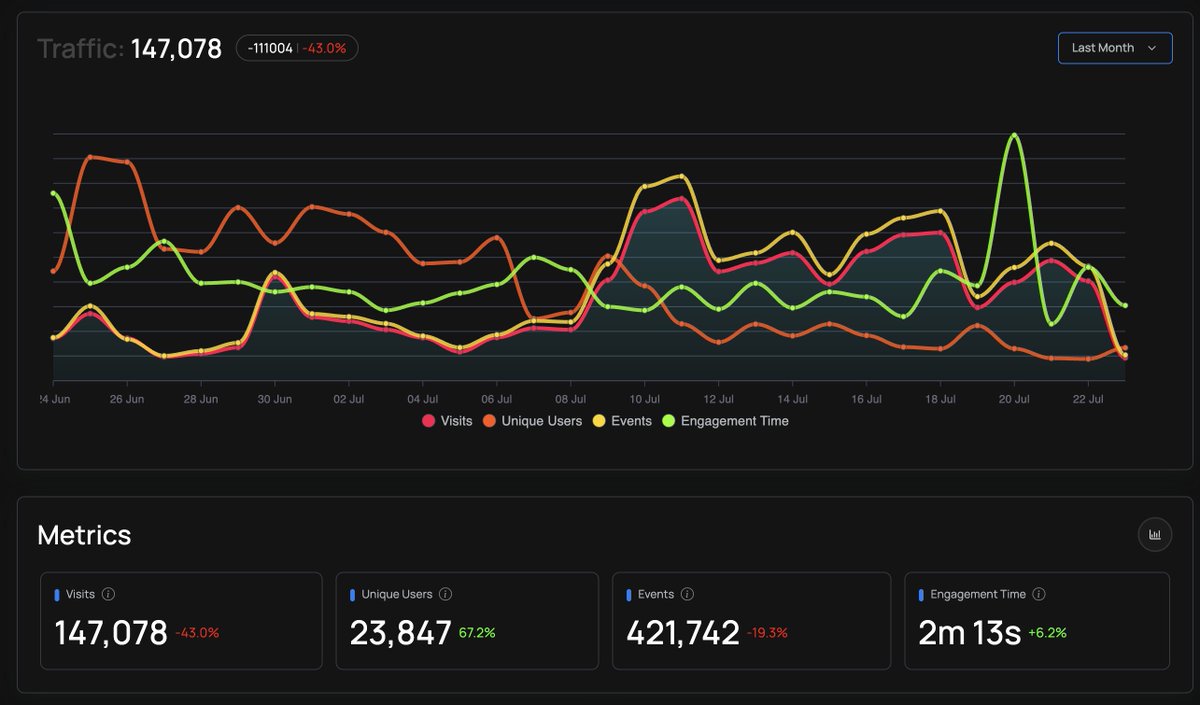Click the -111004 traffic change badge

tap(297, 48)
